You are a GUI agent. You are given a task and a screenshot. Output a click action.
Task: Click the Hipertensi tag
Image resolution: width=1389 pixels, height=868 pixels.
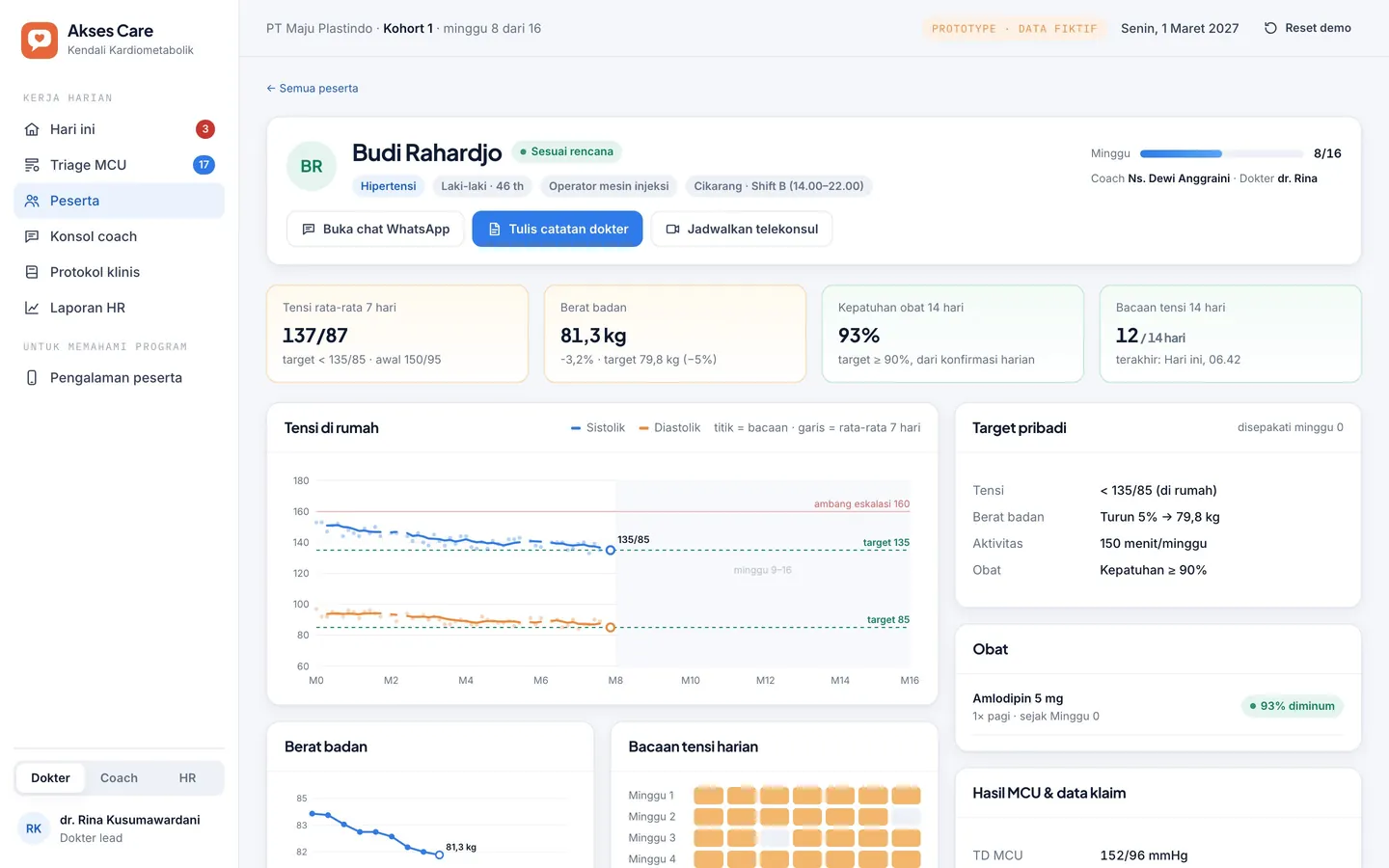pos(389,186)
